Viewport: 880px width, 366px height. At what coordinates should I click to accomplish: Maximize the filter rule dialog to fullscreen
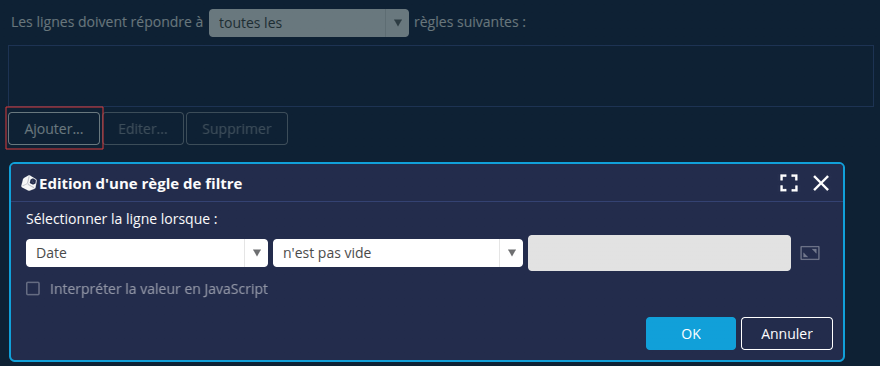click(789, 183)
